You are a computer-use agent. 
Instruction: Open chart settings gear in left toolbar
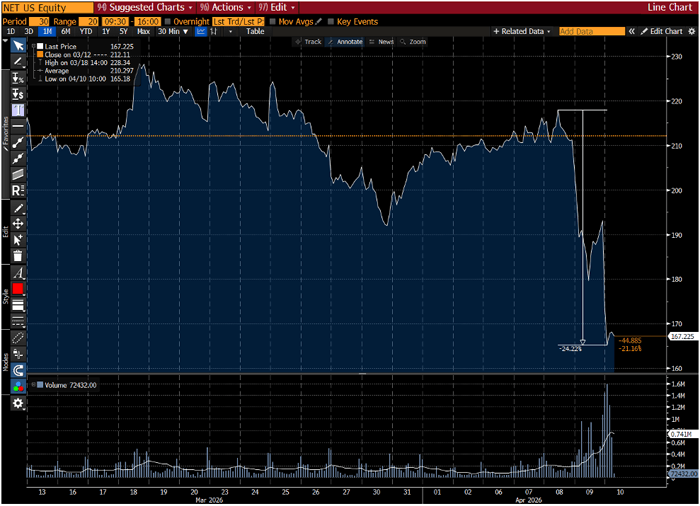click(x=18, y=402)
